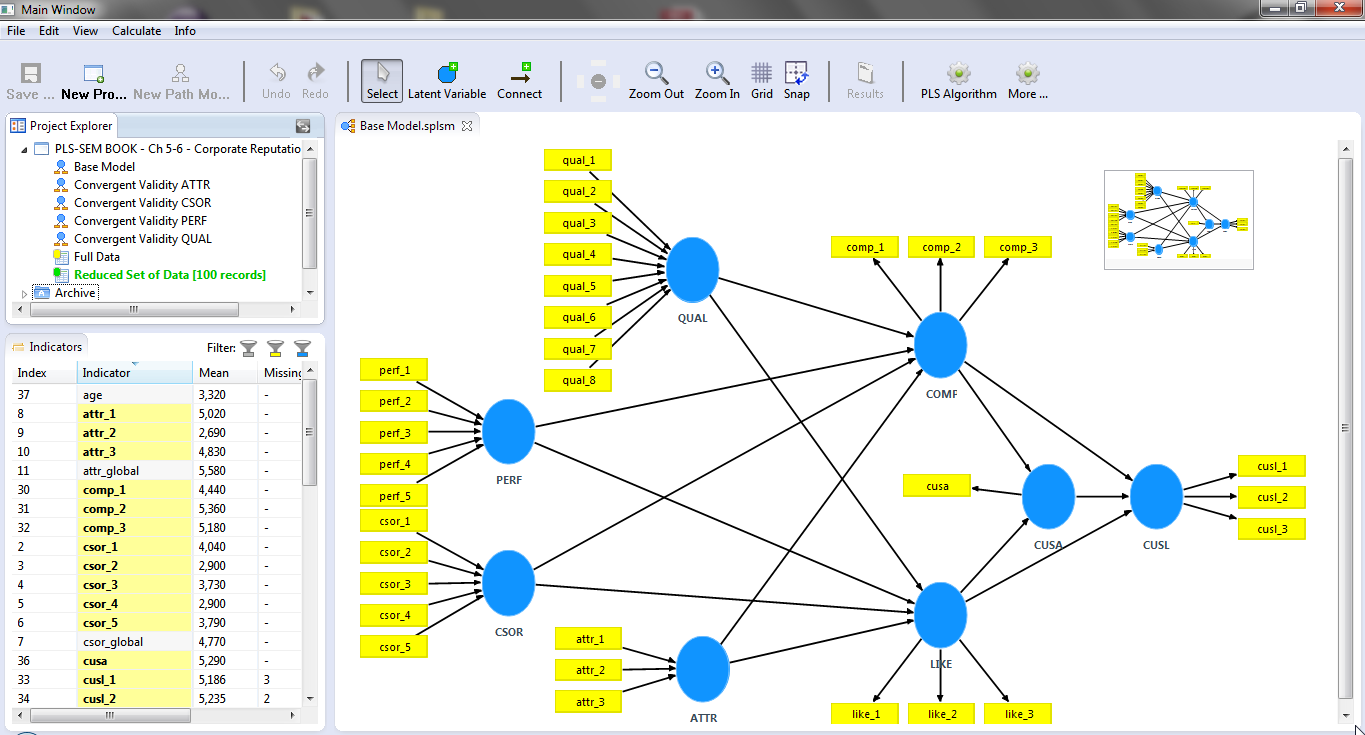Open the first Filter control in Indicators panel
1365x735 pixels.
coord(246,347)
